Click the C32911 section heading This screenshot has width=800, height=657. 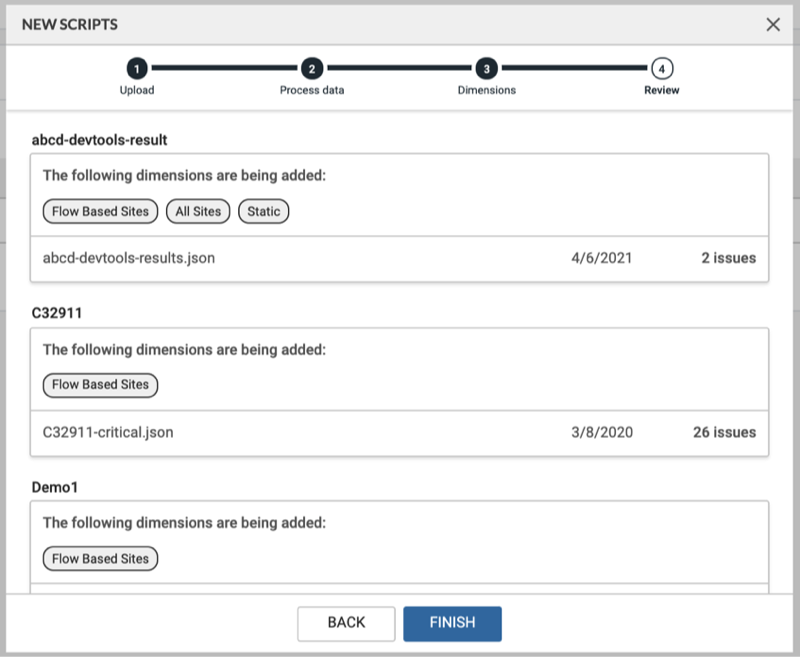[57, 313]
